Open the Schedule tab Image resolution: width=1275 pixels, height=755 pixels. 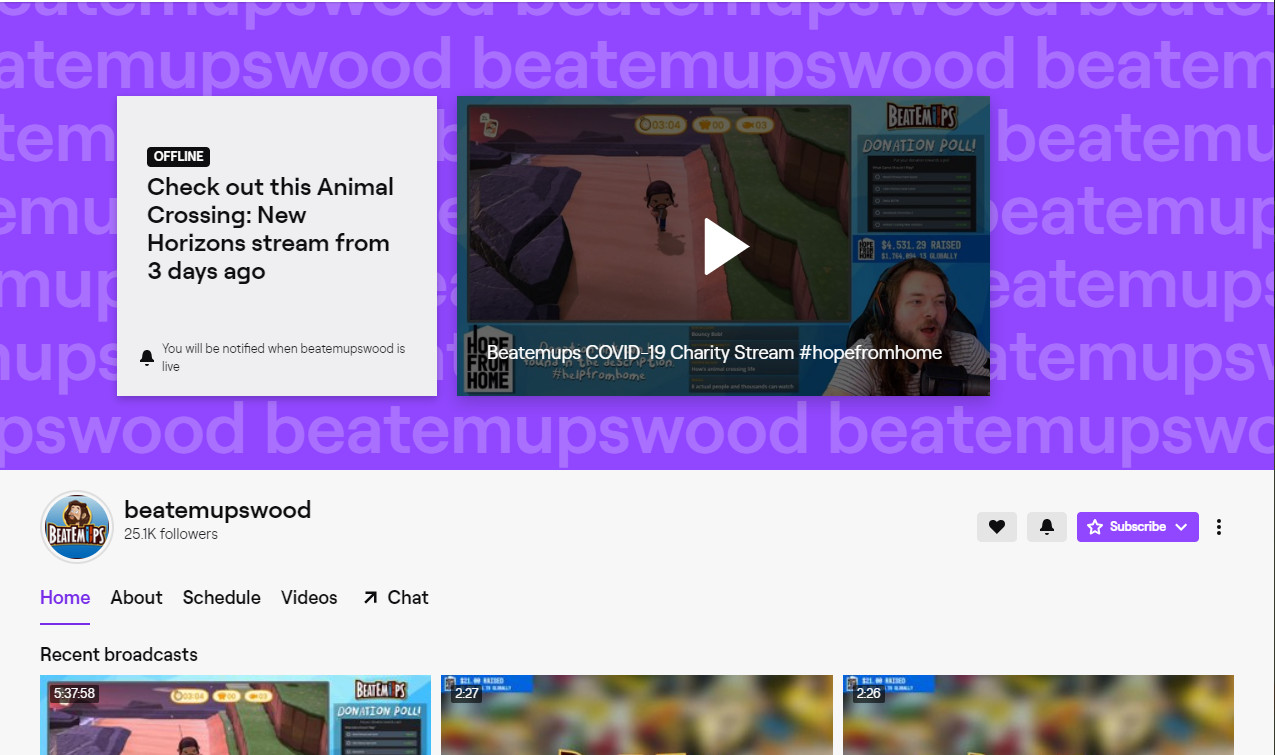(221, 597)
